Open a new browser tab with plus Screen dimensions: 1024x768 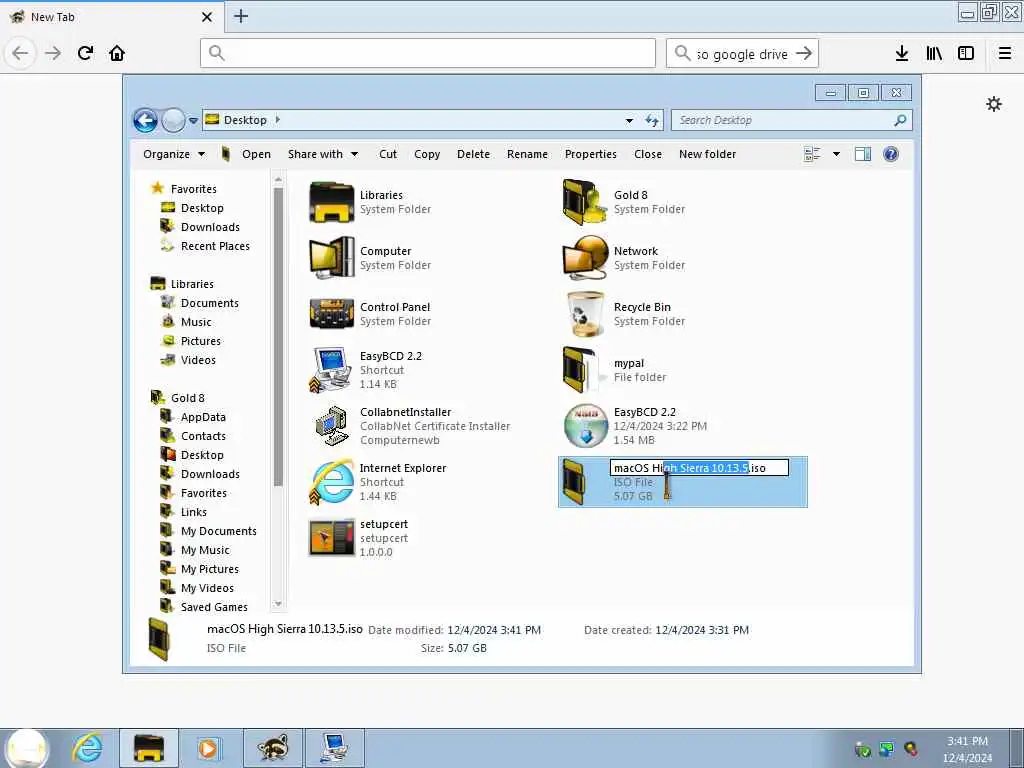click(241, 16)
